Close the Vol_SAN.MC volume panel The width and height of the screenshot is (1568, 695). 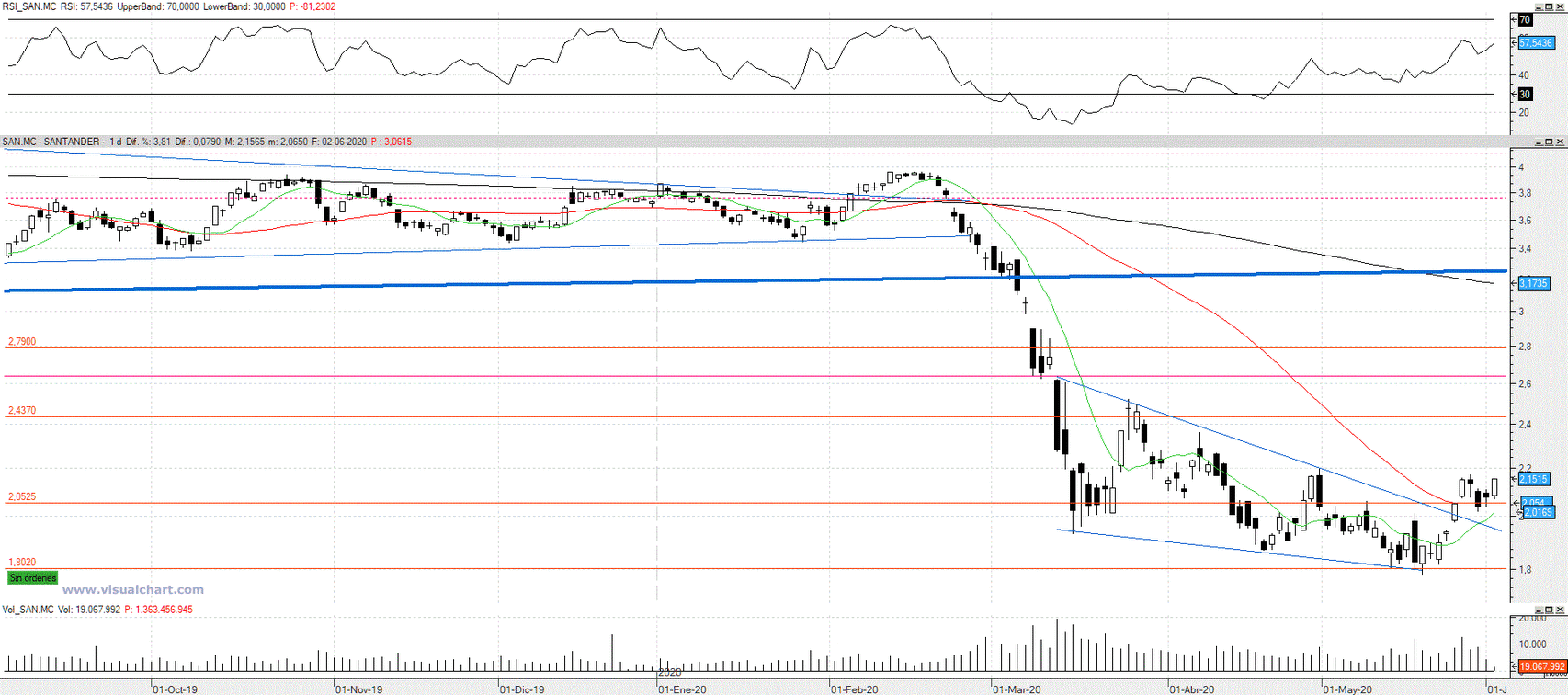(x=1562, y=610)
